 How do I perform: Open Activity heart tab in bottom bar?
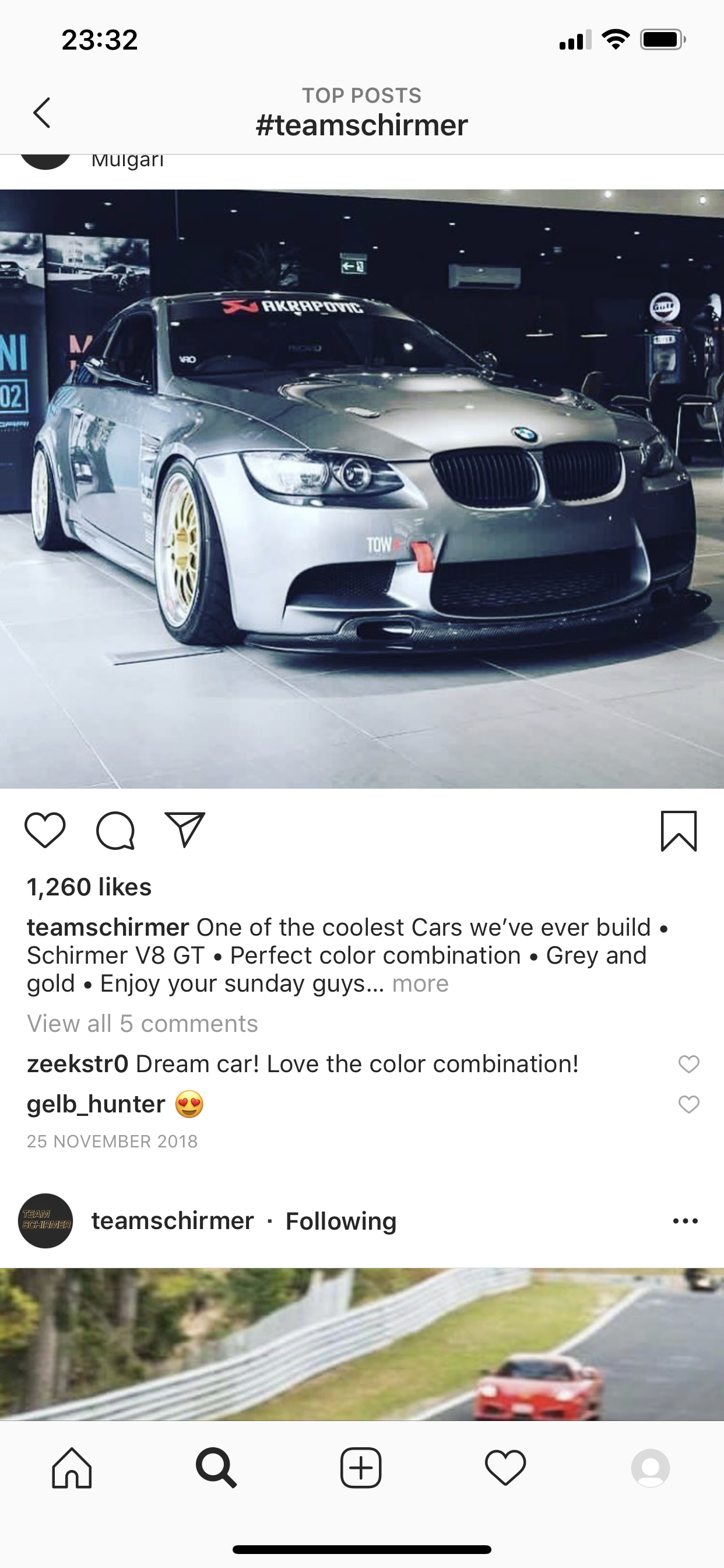tap(505, 1468)
